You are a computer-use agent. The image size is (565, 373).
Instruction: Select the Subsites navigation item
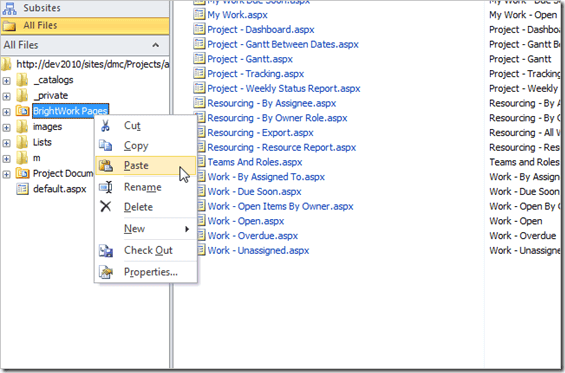85,8
